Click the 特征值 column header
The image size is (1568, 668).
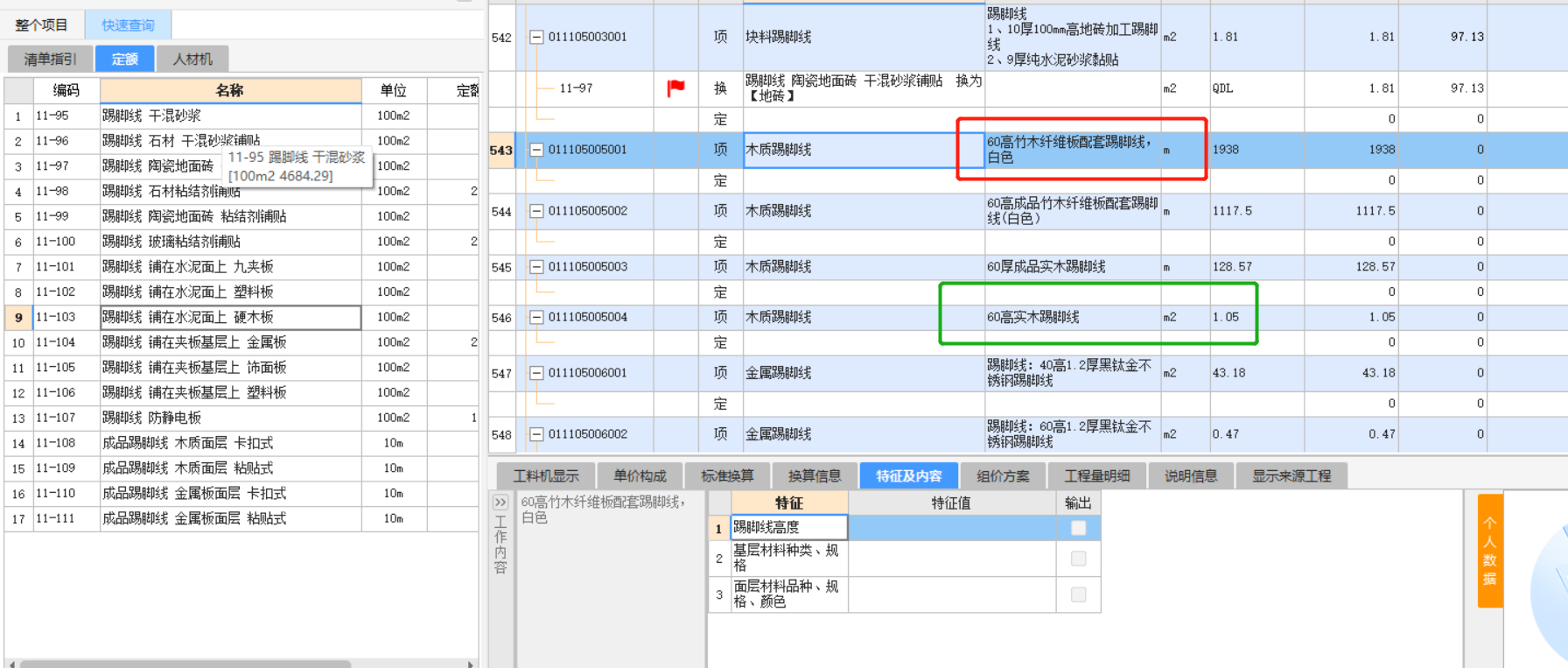point(951,503)
